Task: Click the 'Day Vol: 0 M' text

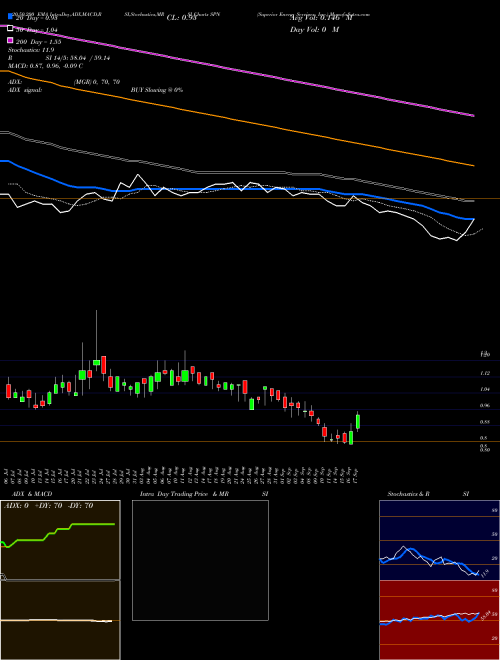Action: (314, 30)
